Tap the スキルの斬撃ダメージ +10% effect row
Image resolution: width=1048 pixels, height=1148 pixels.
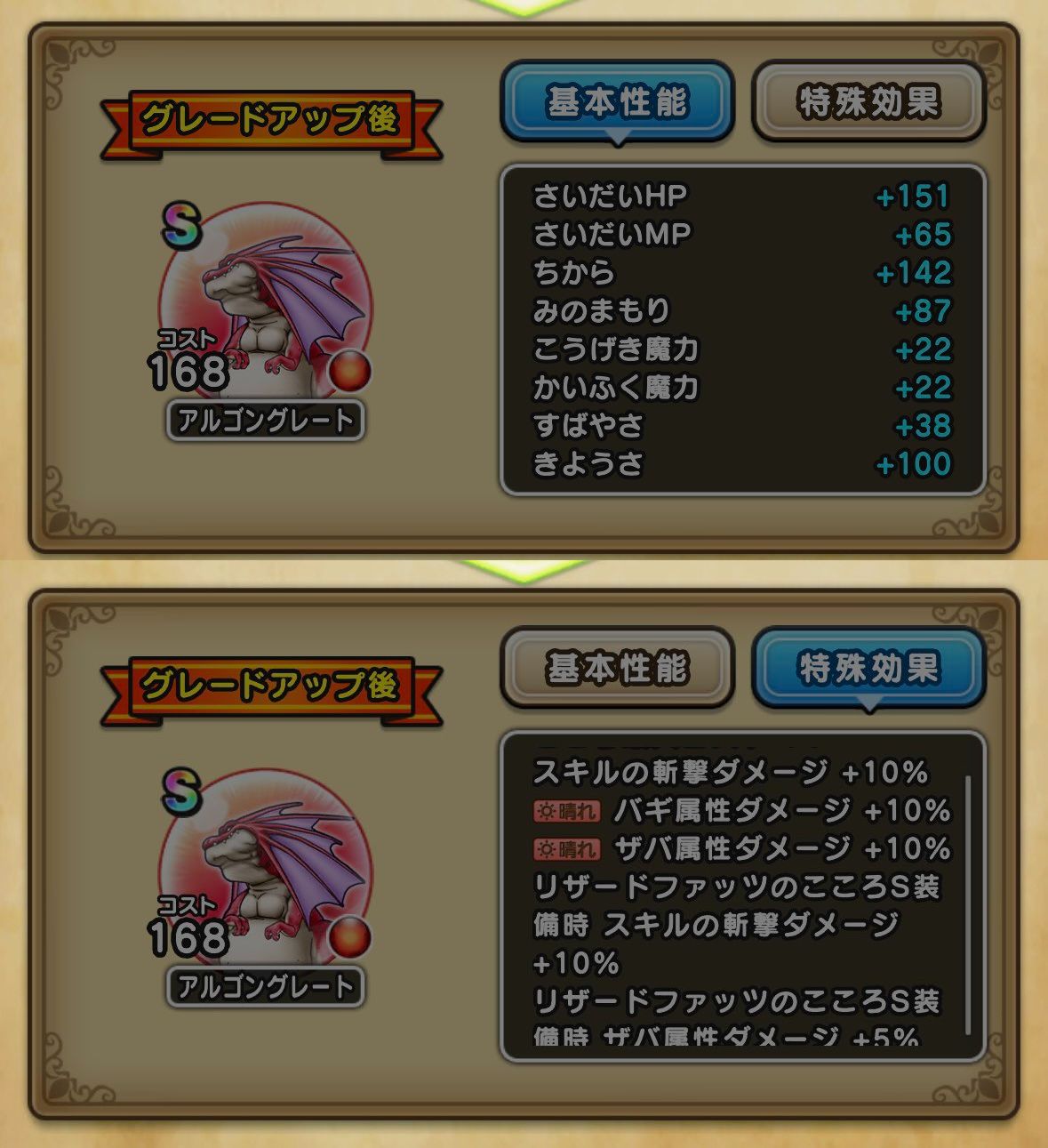coord(731,772)
